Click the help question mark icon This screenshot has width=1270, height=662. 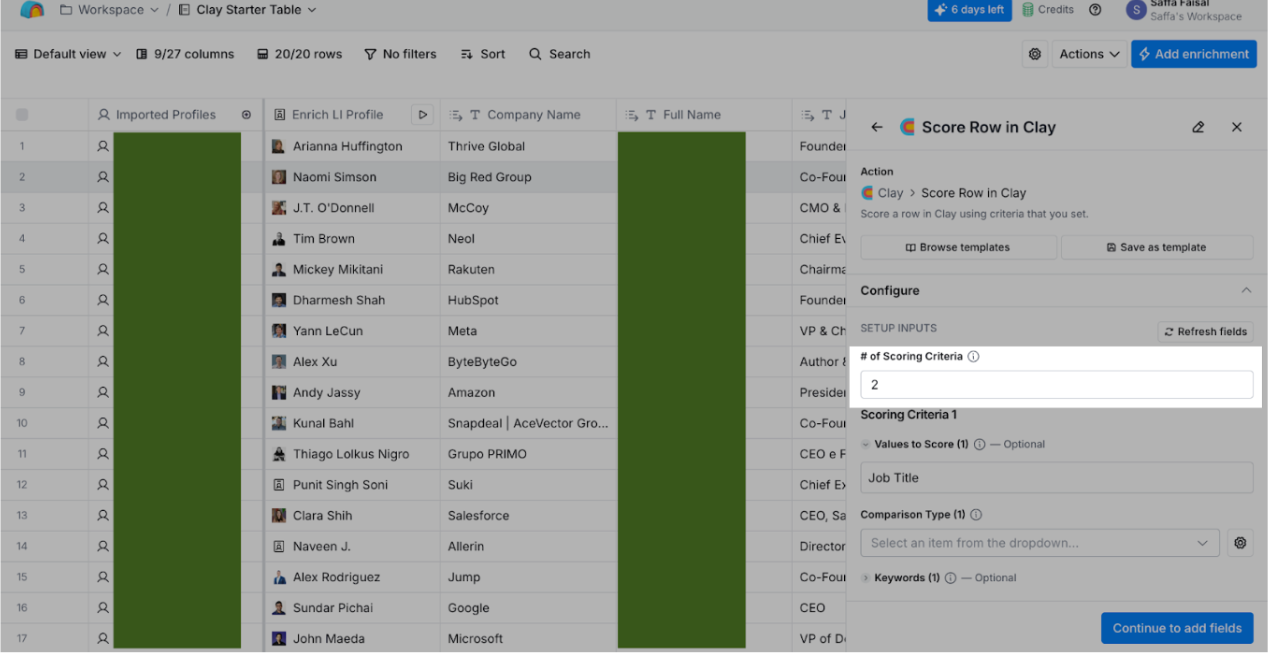tap(1095, 10)
